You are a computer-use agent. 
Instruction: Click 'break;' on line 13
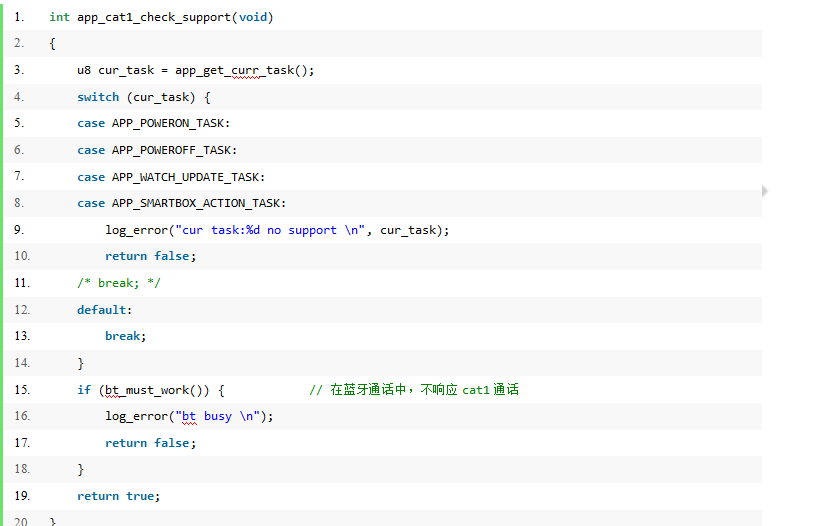tap(126, 336)
